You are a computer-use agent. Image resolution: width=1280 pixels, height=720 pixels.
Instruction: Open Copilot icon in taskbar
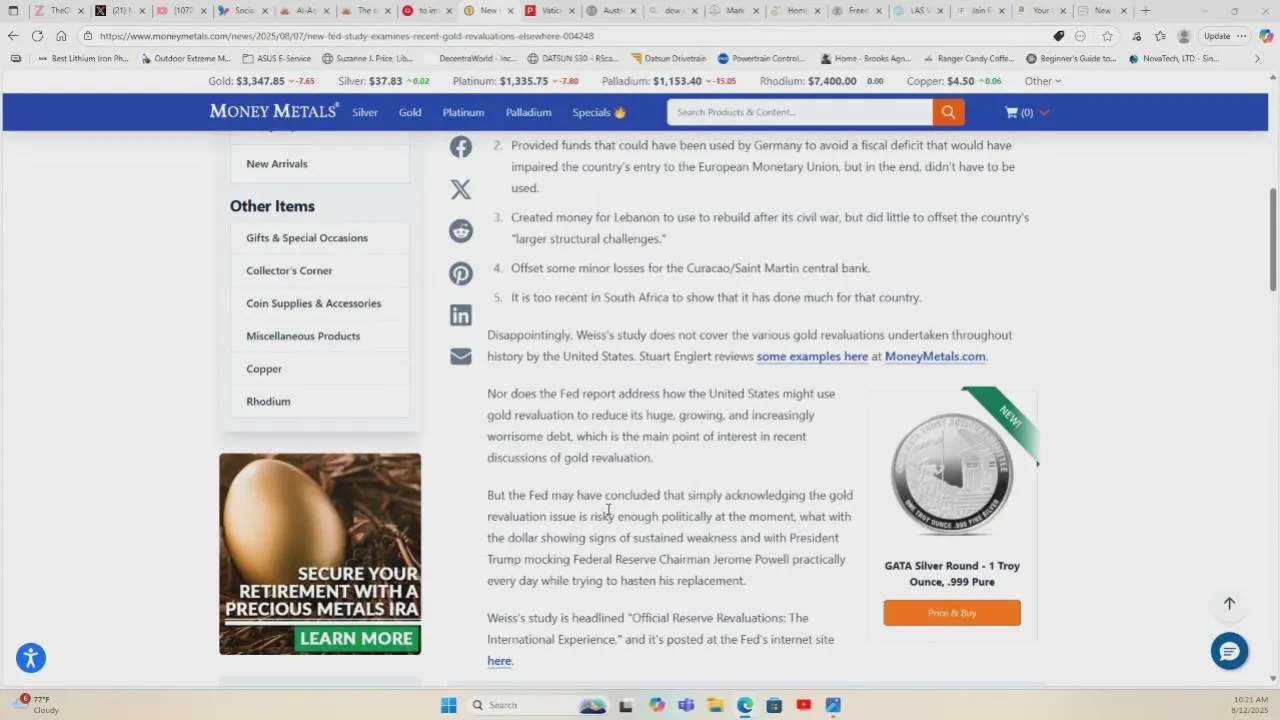[656, 705]
